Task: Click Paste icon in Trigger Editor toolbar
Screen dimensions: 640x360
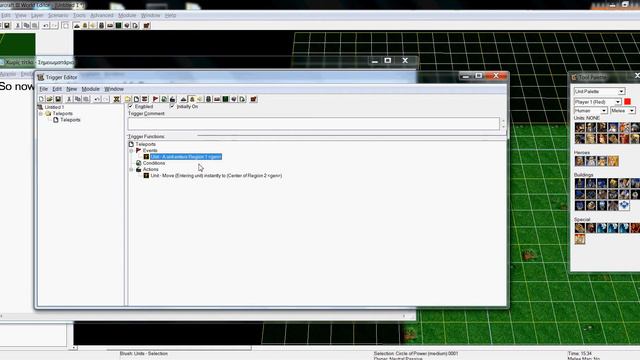Action: pyautogui.click(x=86, y=99)
